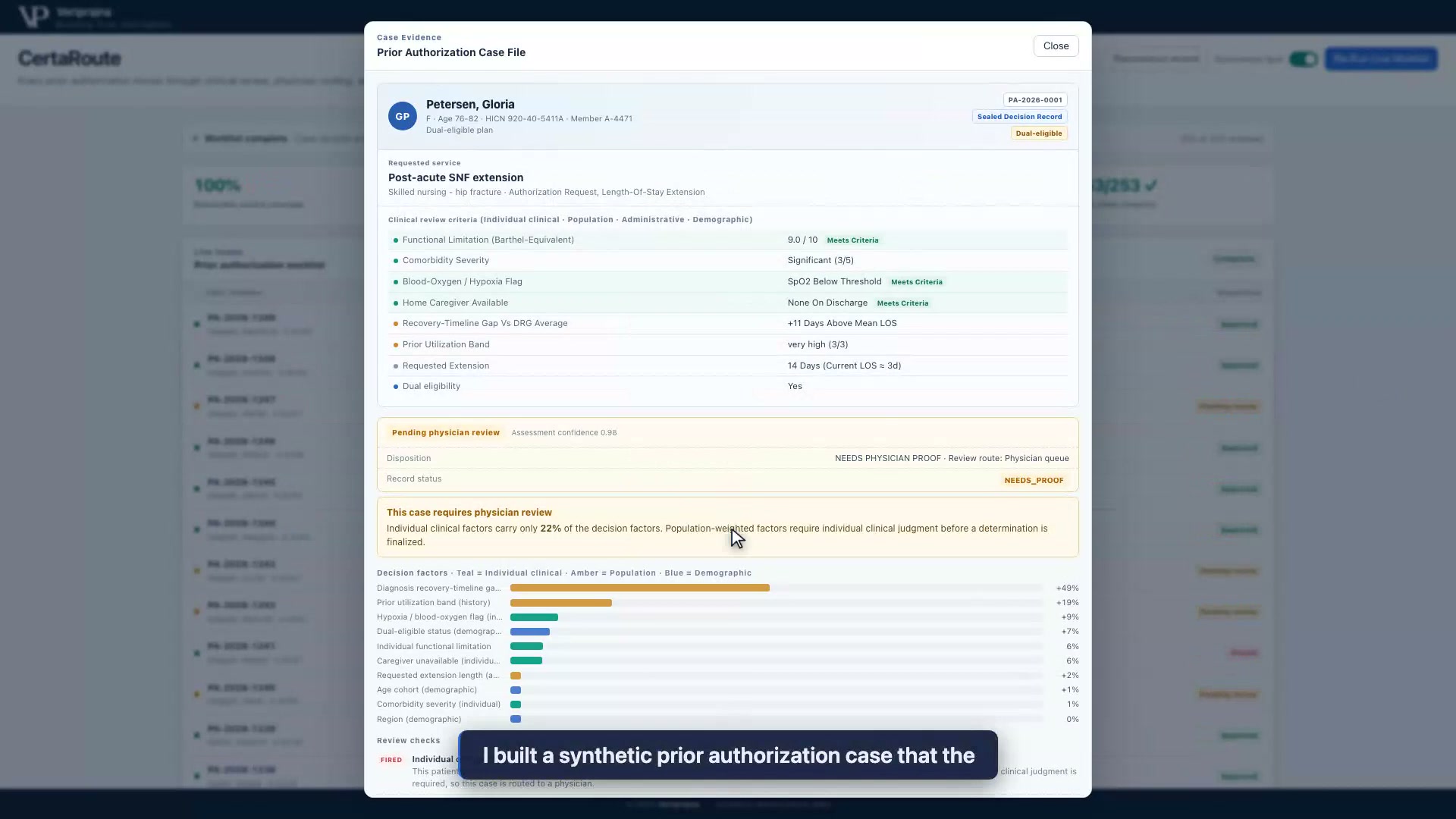Screen dimensions: 1456x819
Task: Click the Recovery-Timeline Gap Vs DRG Average row
Action: 728,323
